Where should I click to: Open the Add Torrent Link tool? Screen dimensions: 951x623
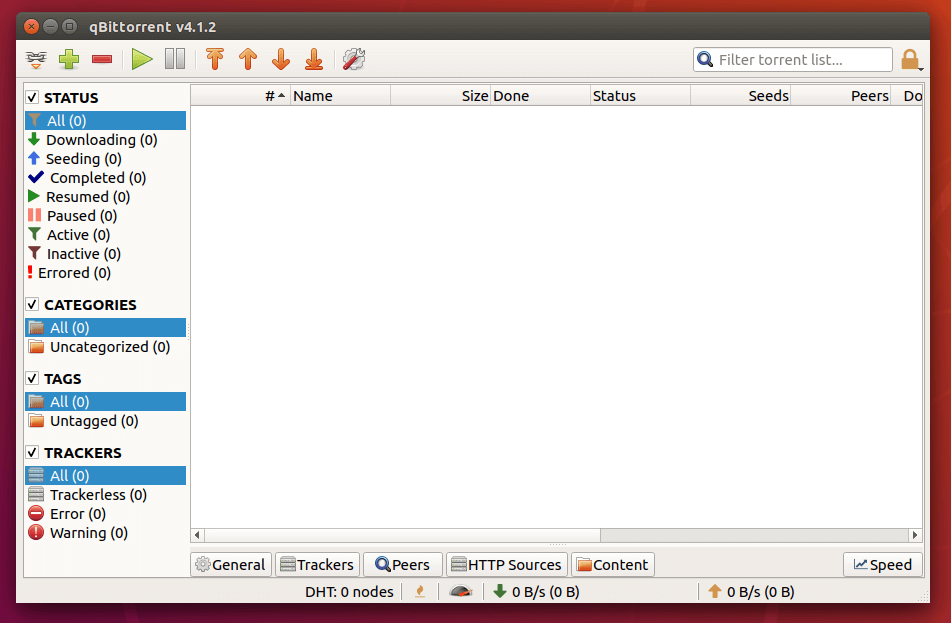(35, 59)
